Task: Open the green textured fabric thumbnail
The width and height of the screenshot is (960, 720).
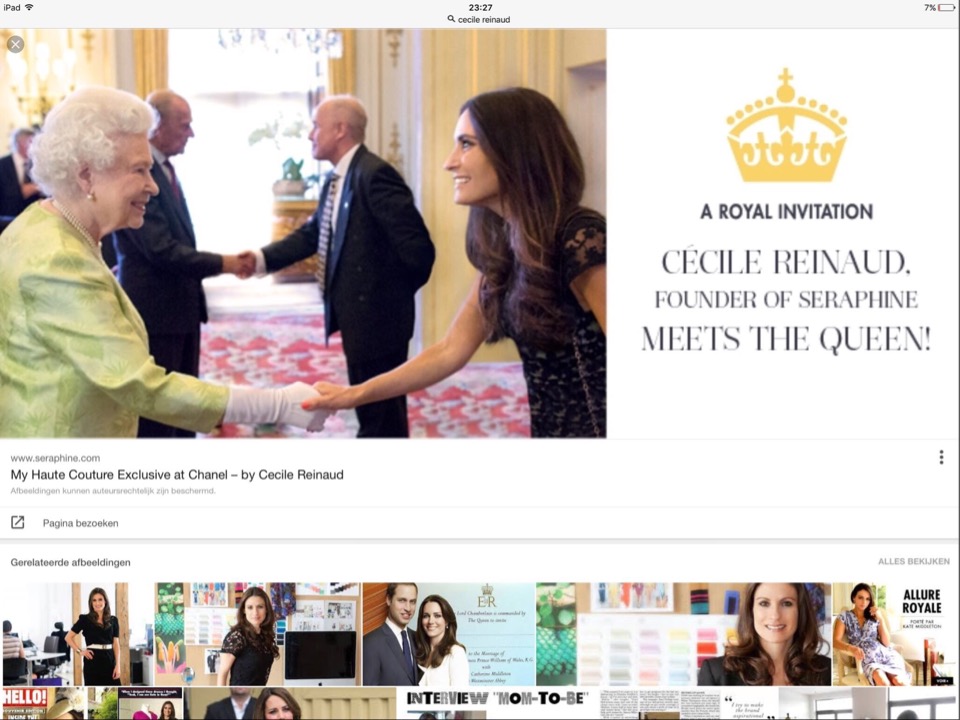Action: coord(556,634)
